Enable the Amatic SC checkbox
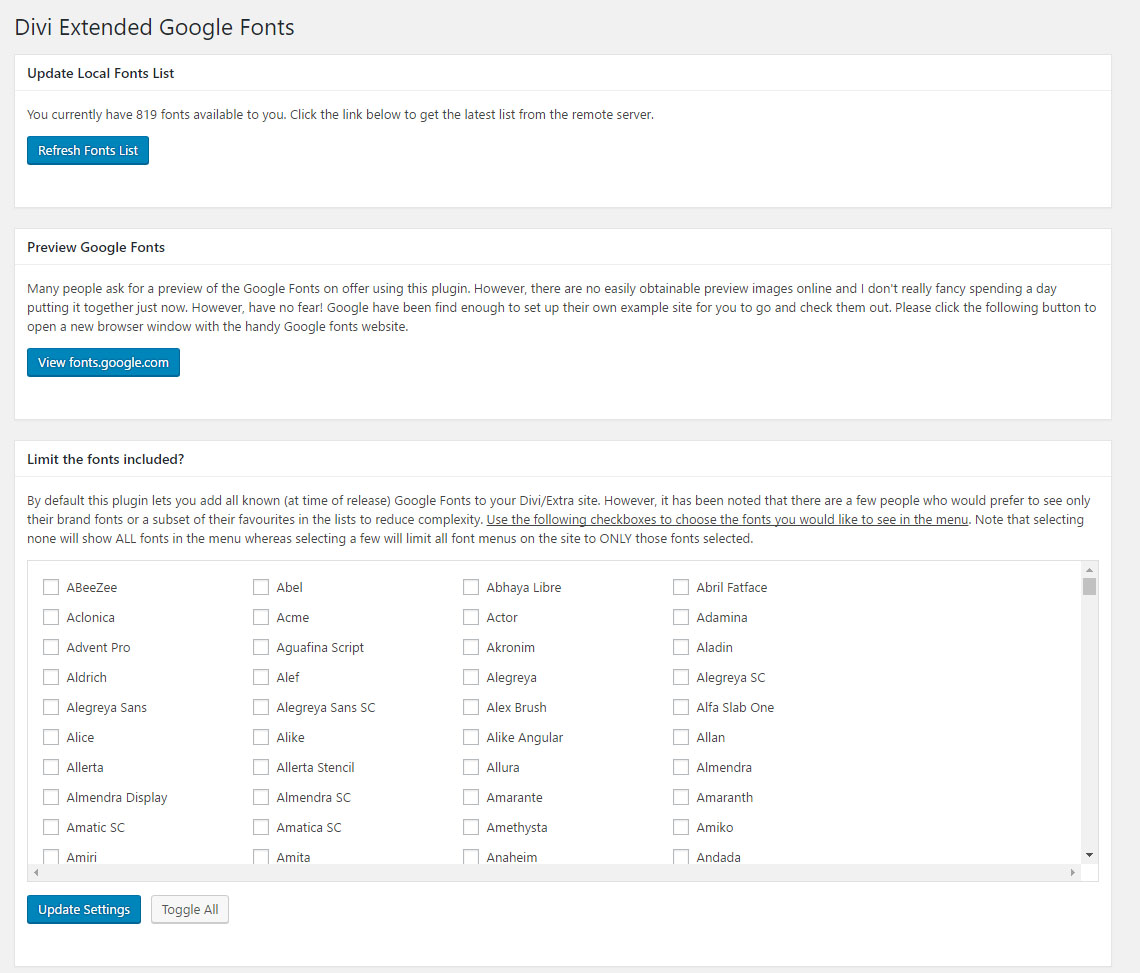 pyautogui.click(x=51, y=827)
